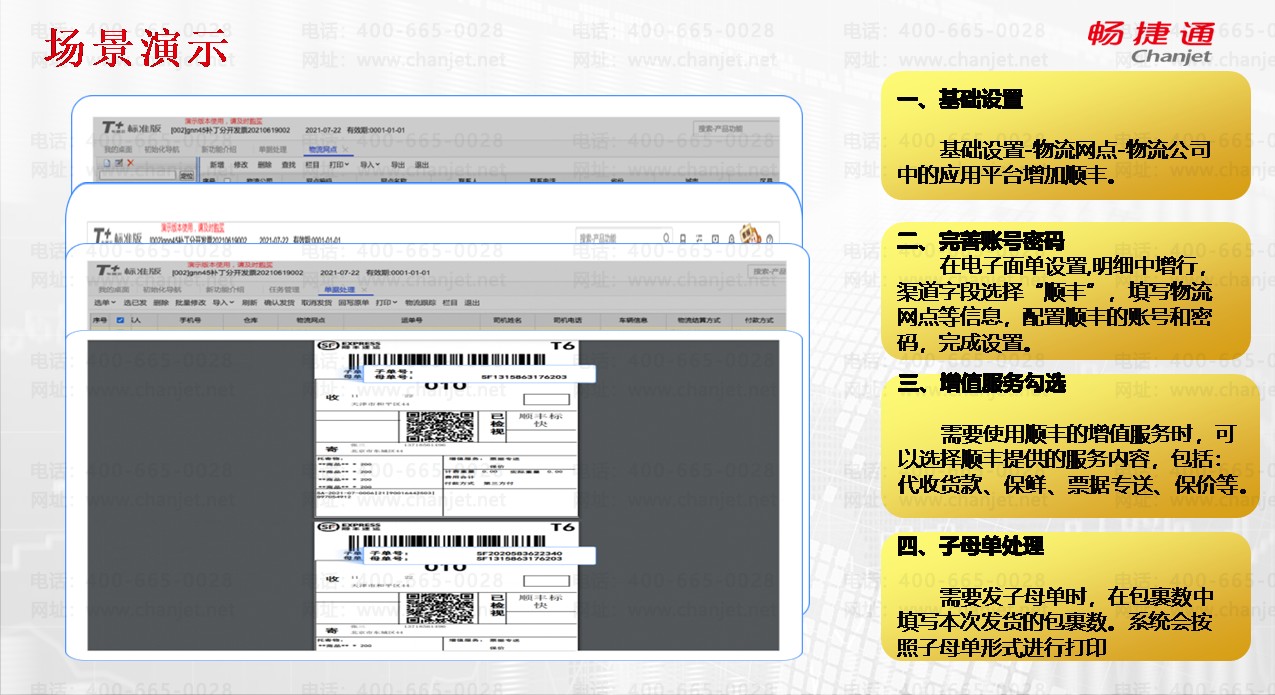Click the 定位 button in the 物流网点 window
This screenshot has height=695, width=1275.
click(187, 176)
